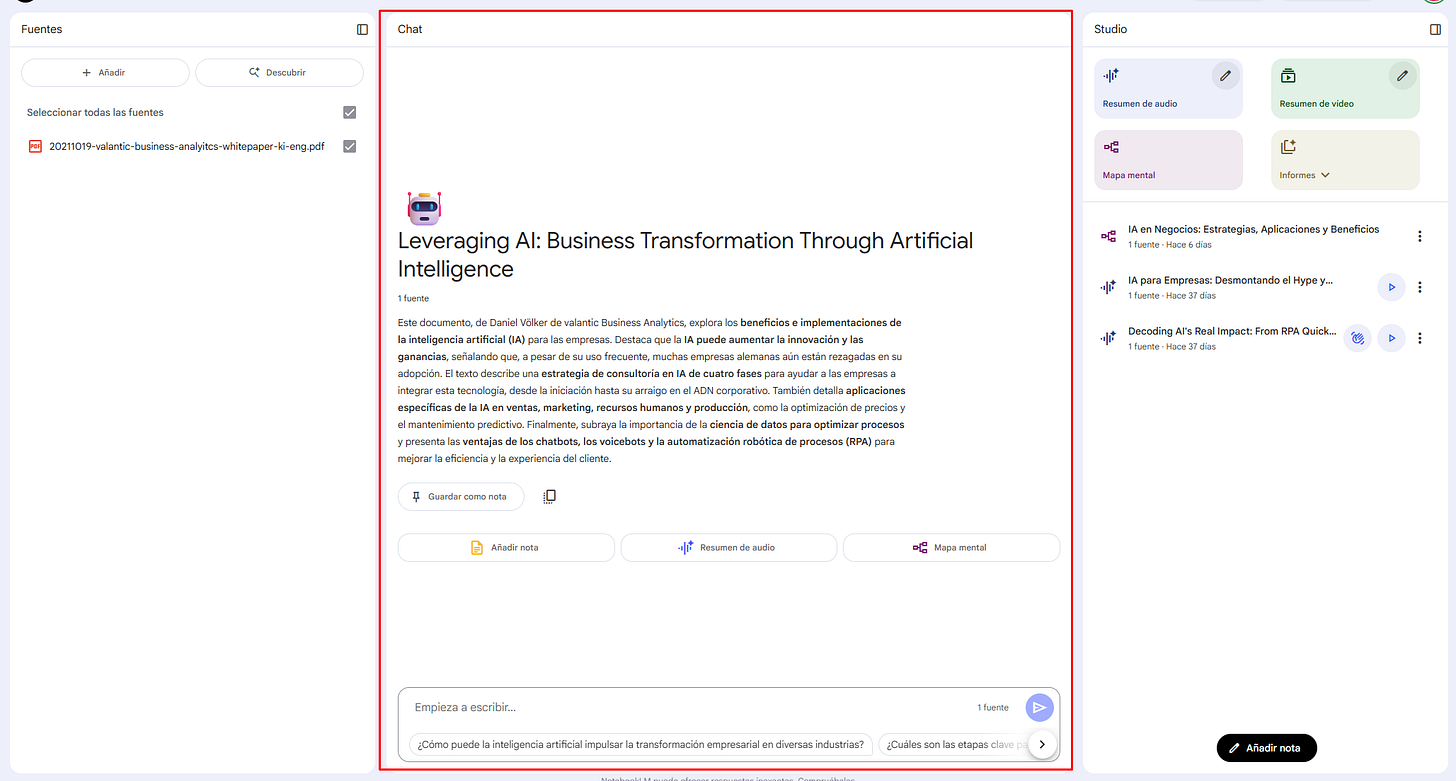This screenshot has width=1456, height=781.
Task: Open the Mapa mental card in Studio
Action: [x=1168, y=160]
